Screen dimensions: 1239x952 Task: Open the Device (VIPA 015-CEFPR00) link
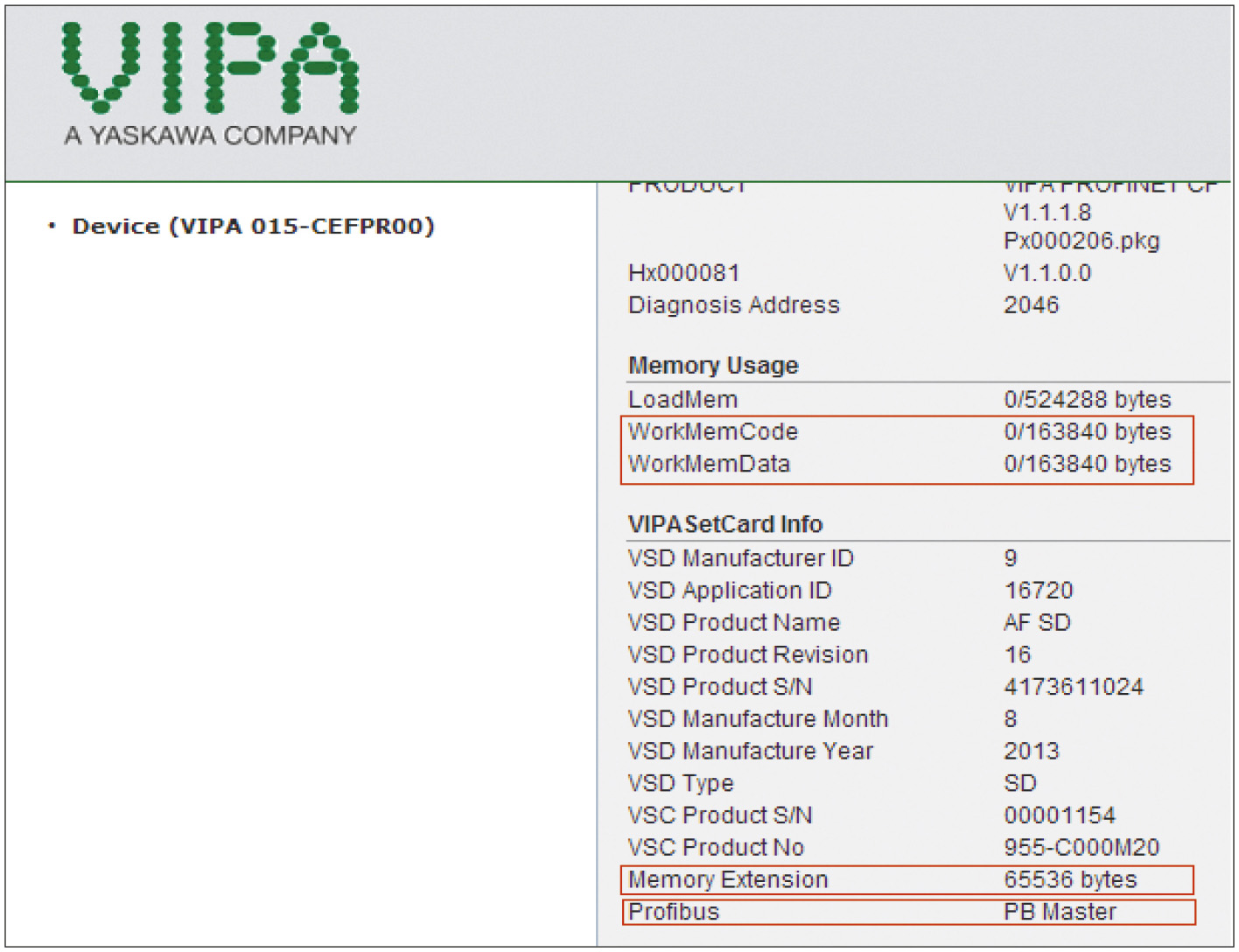pyautogui.click(x=253, y=227)
